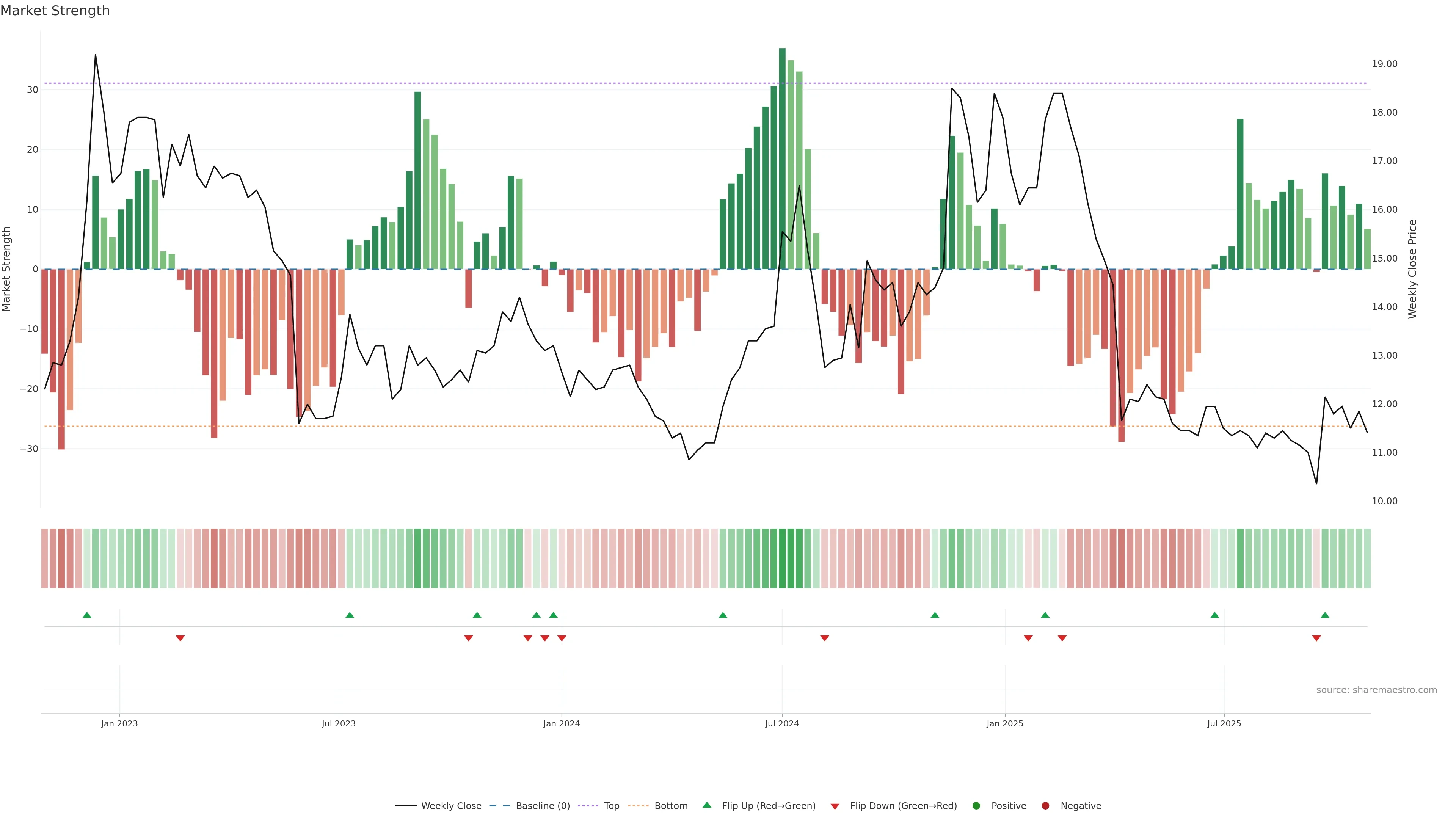The height and width of the screenshot is (819, 1456).
Task: Click Flip Down red triangle legend icon
Action: tap(835, 806)
